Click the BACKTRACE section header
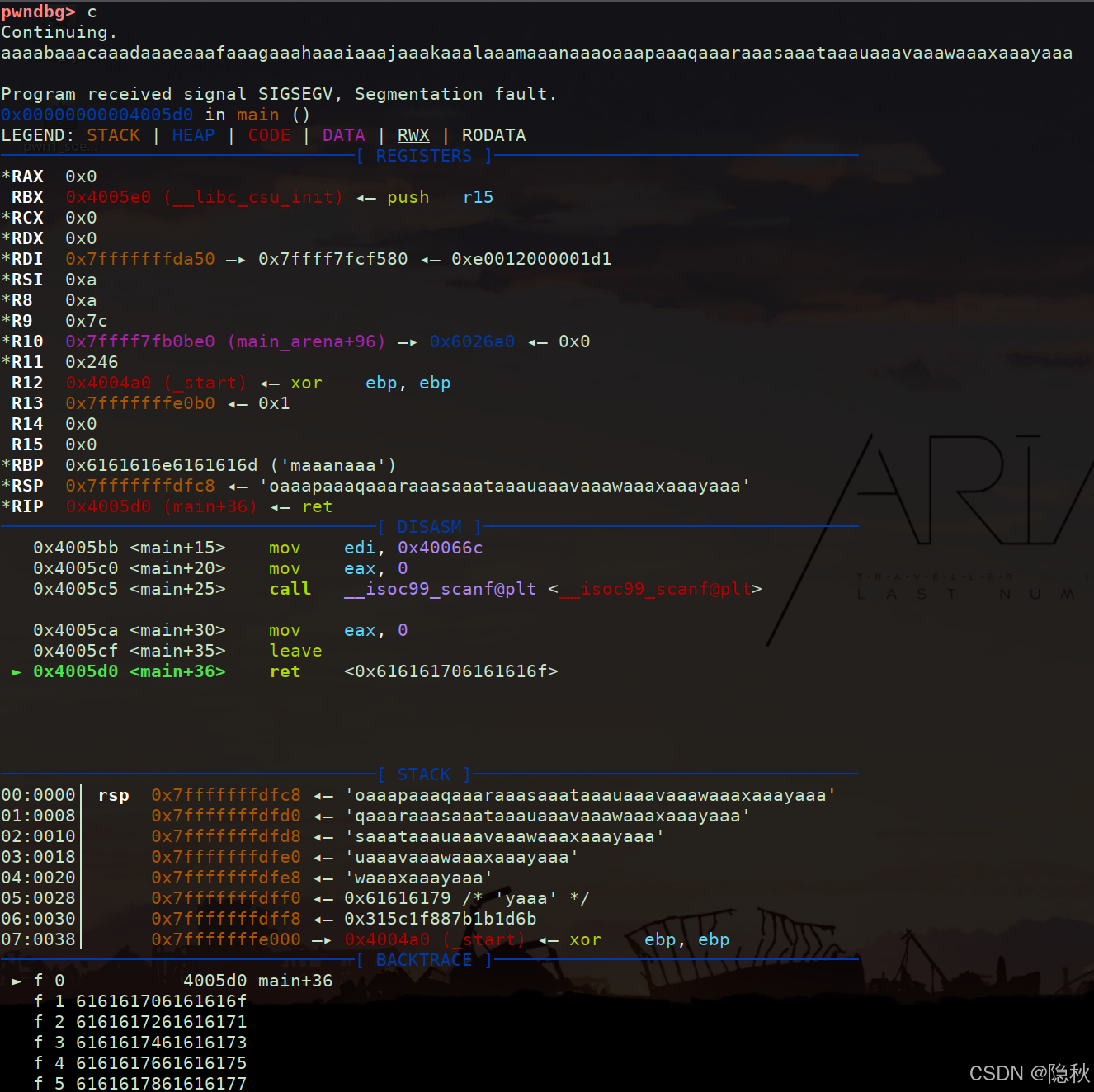1094x1092 pixels. coord(424,960)
